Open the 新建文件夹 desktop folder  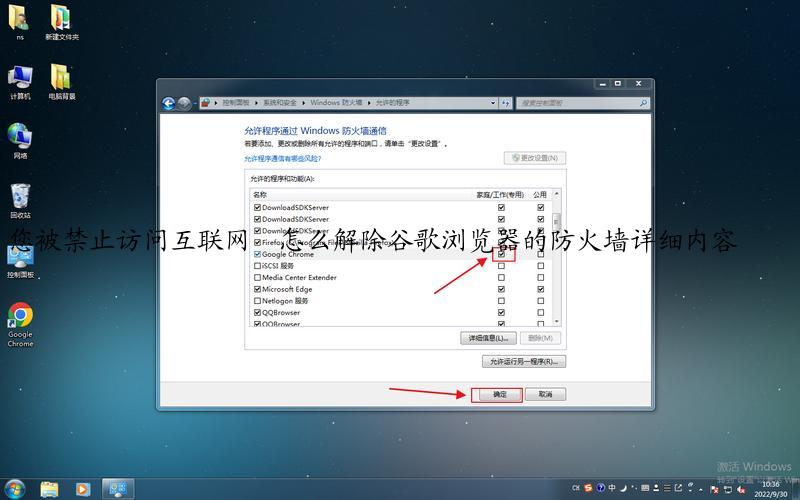[x=62, y=22]
